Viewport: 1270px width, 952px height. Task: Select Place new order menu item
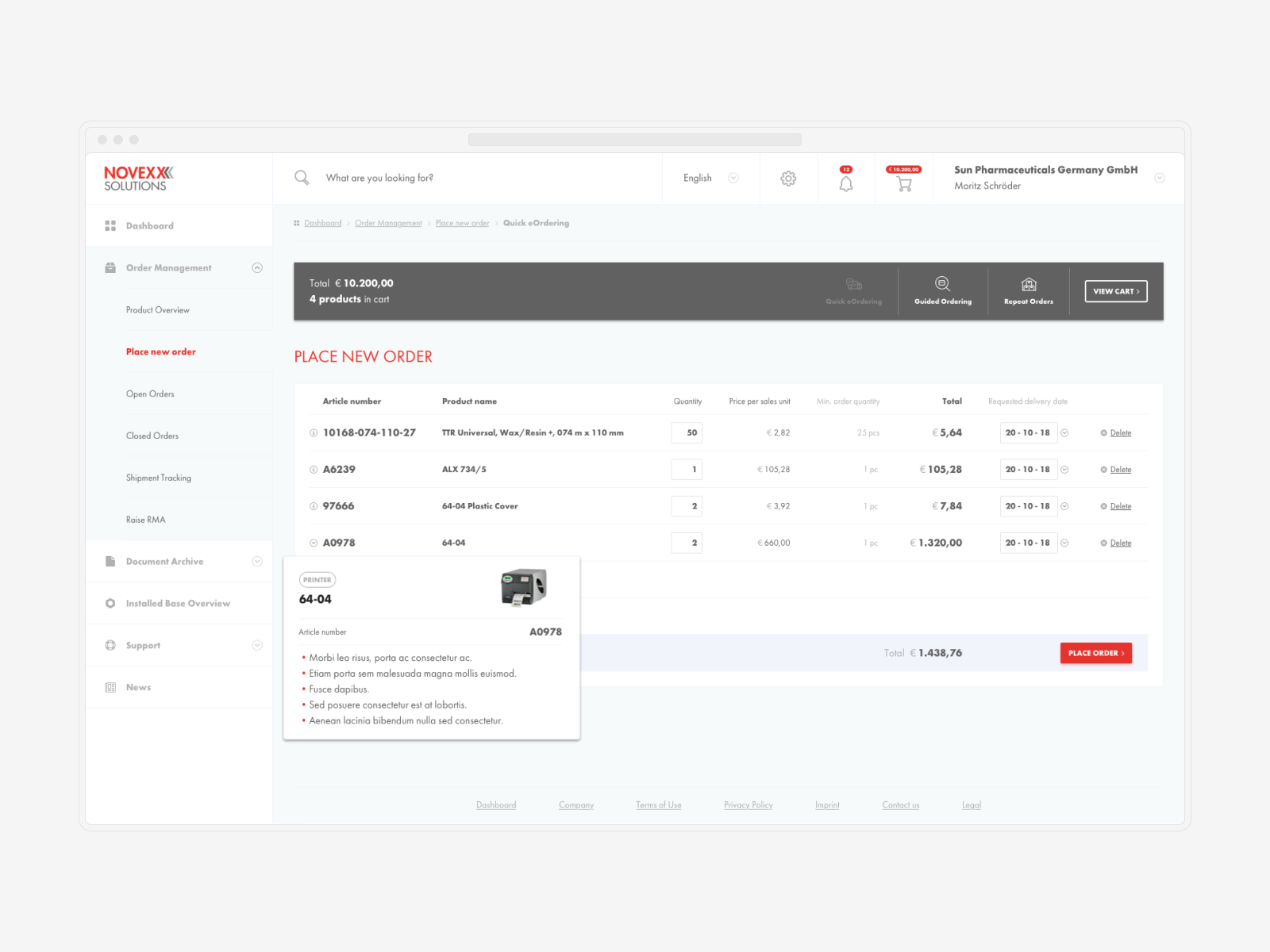[x=161, y=351]
